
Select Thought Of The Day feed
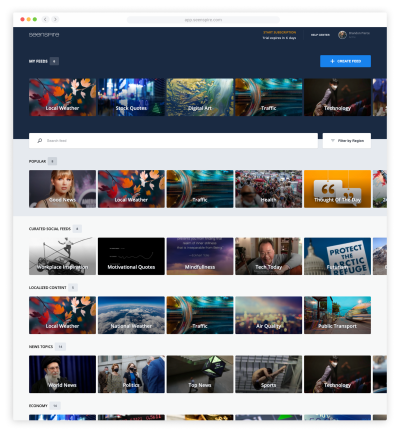[x=337, y=189]
